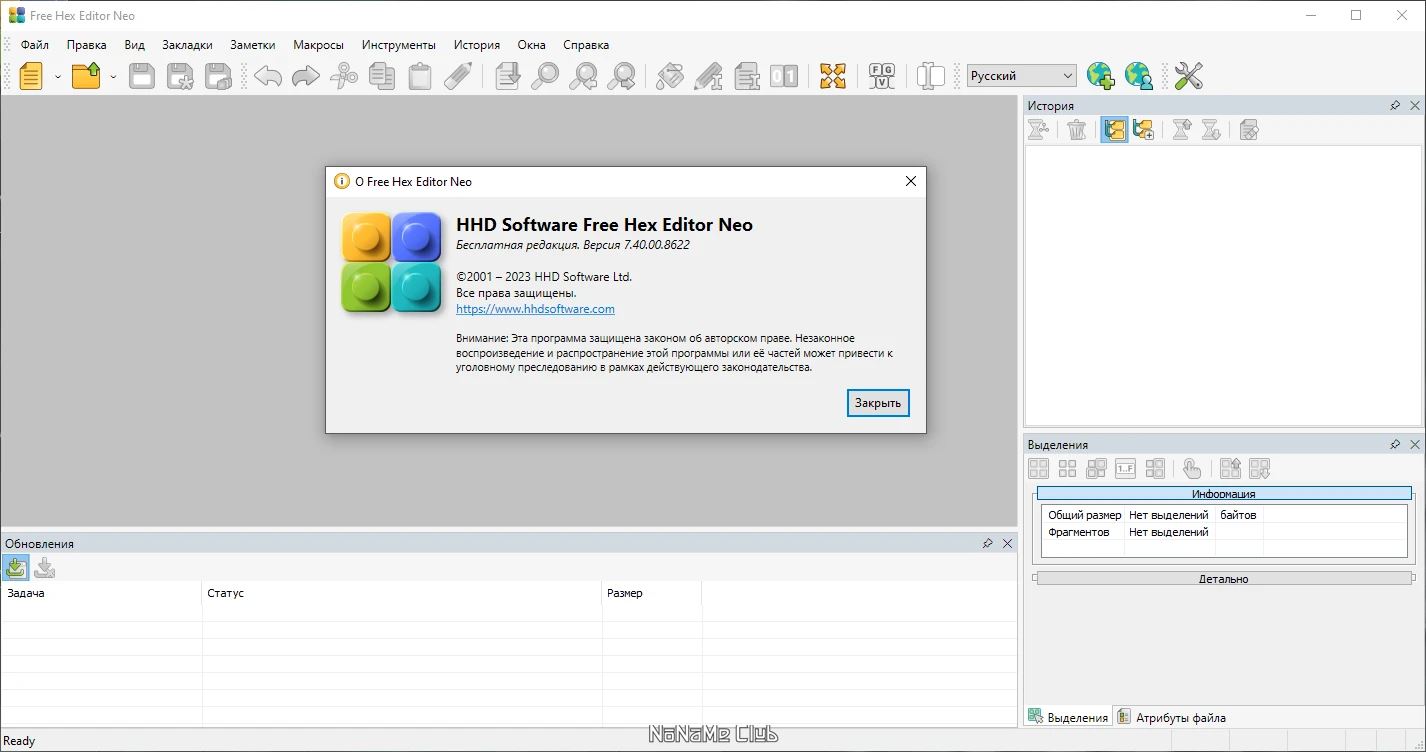Viewport: 1426px width, 752px height.
Task: Open the Заметки menu
Action: point(252,45)
